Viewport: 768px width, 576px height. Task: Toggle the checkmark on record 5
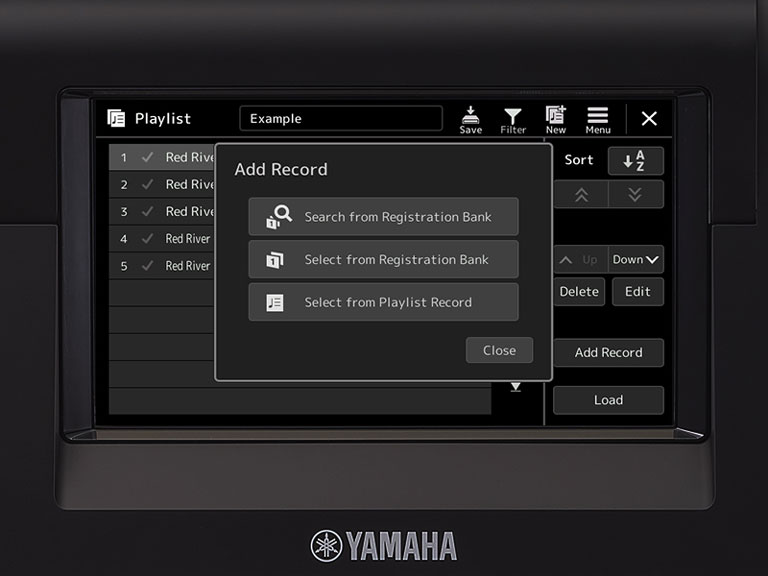tap(147, 266)
